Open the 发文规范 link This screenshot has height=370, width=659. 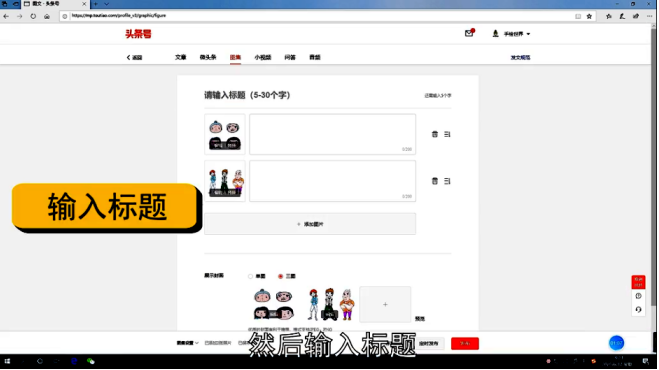click(520, 58)
